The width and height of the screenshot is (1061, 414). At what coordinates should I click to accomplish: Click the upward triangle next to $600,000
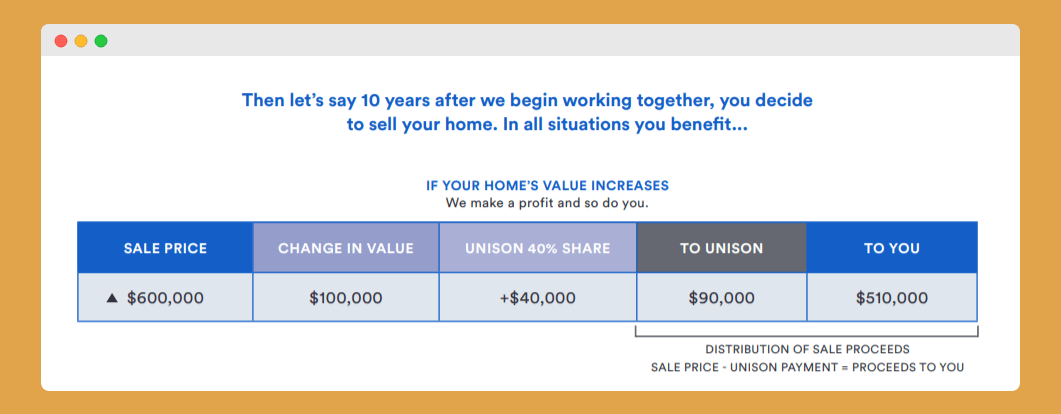coord(112,298)
